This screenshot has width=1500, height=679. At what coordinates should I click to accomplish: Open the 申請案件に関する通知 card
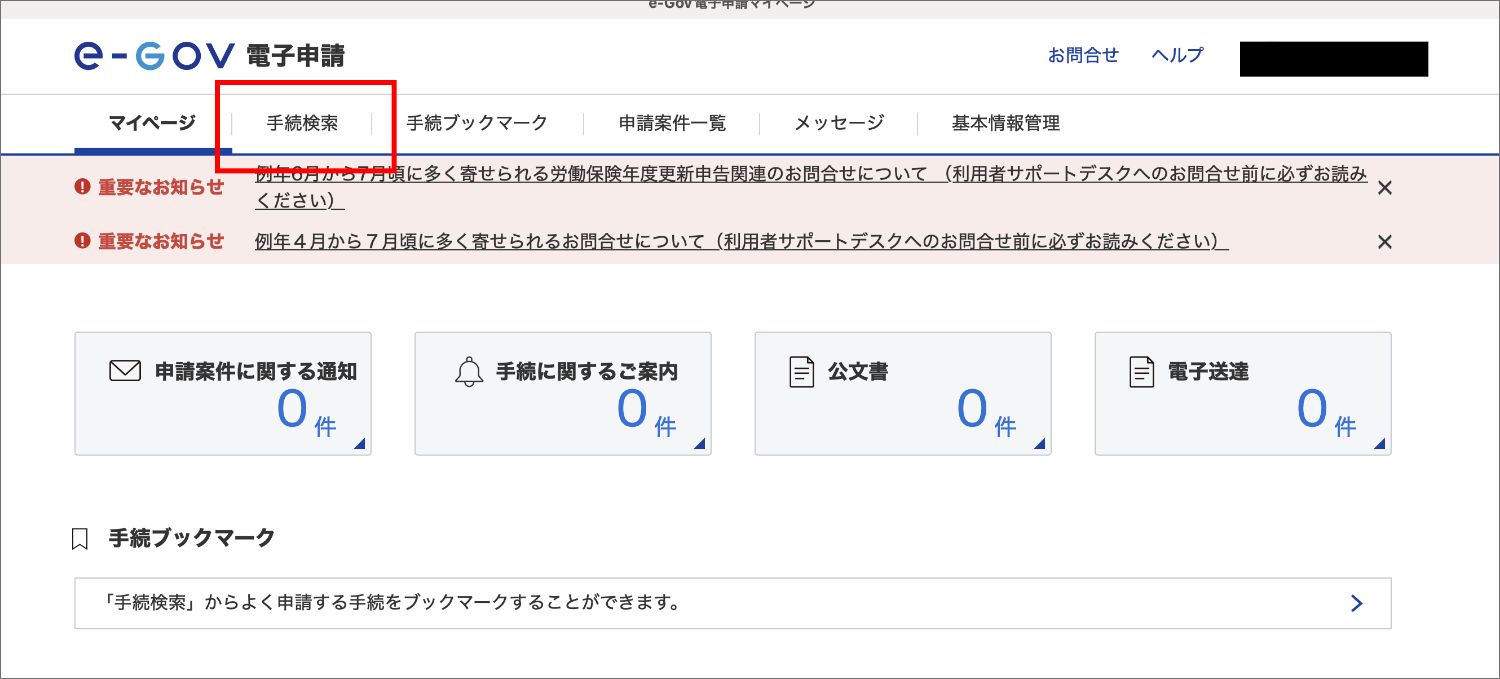pyautogui.click(x=223, y=394)
